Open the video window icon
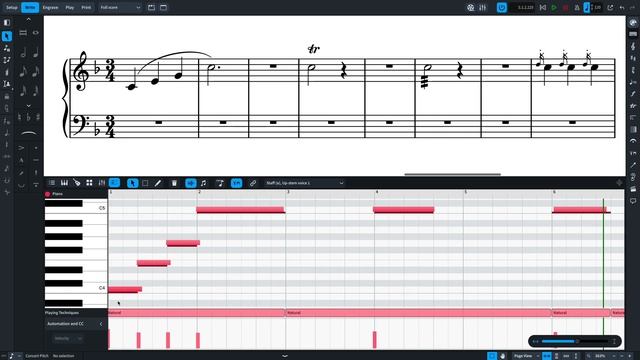640x360 pixels. pos(471,7)
